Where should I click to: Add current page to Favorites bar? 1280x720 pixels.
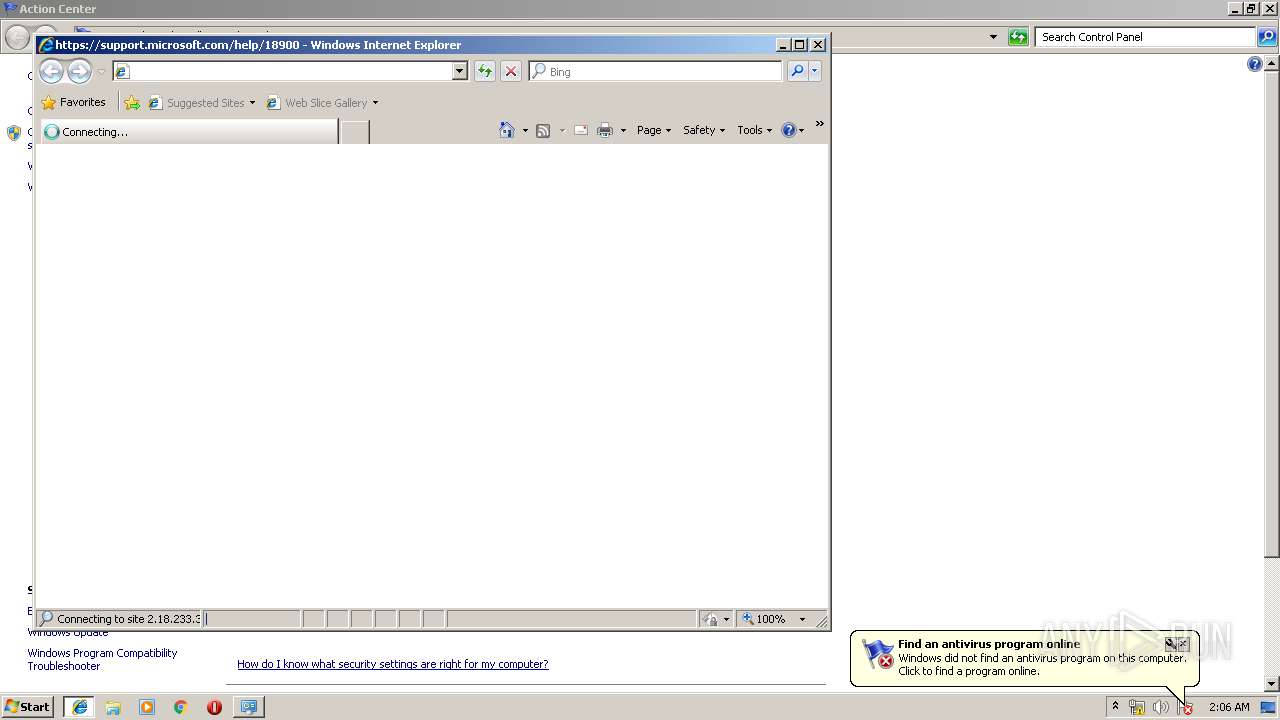pyautogui.click(x=132, y=102)
